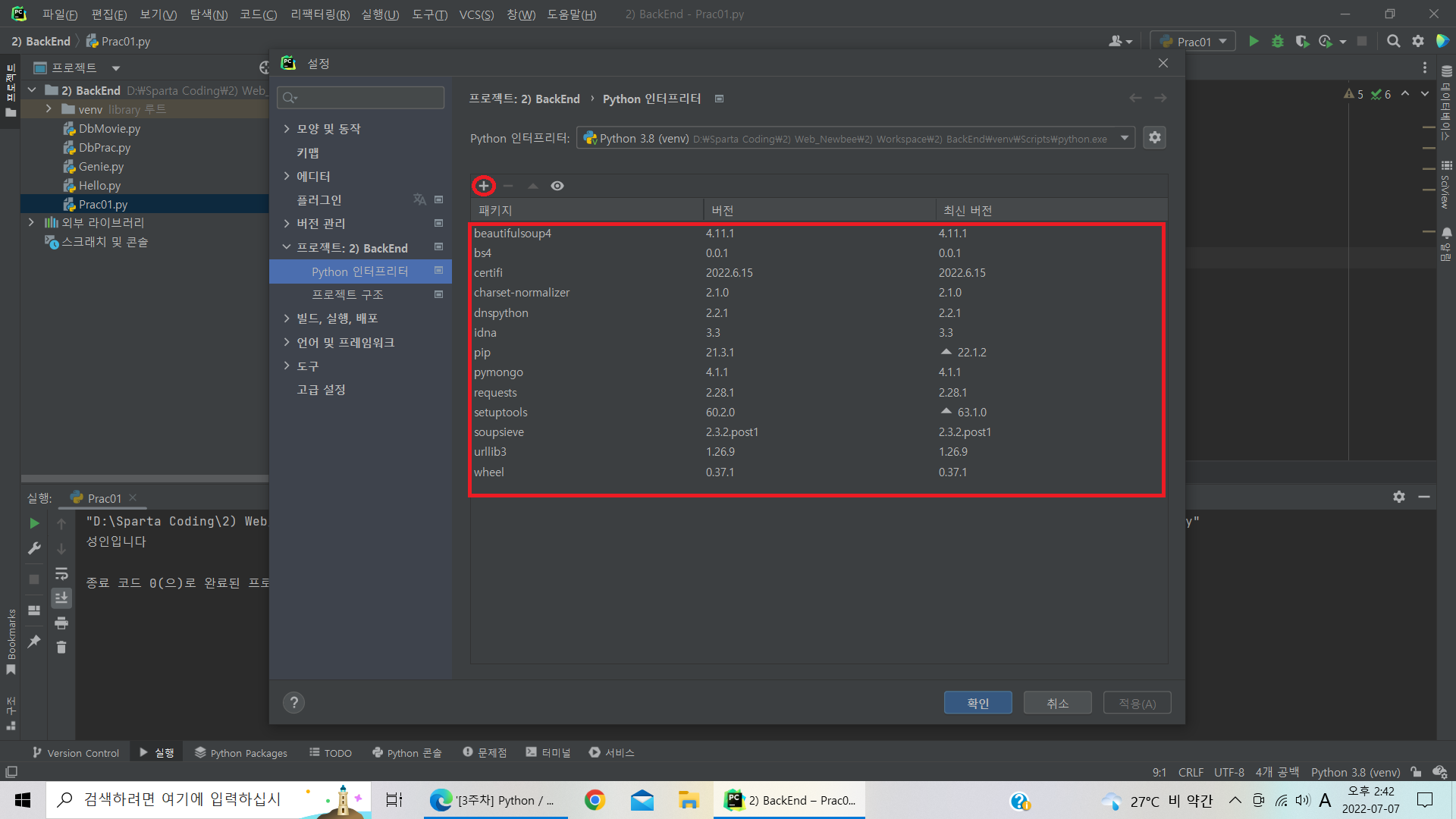Click the 취소 button
1456x819 pixels.
pyautogui.click(x=1057, y=703)
